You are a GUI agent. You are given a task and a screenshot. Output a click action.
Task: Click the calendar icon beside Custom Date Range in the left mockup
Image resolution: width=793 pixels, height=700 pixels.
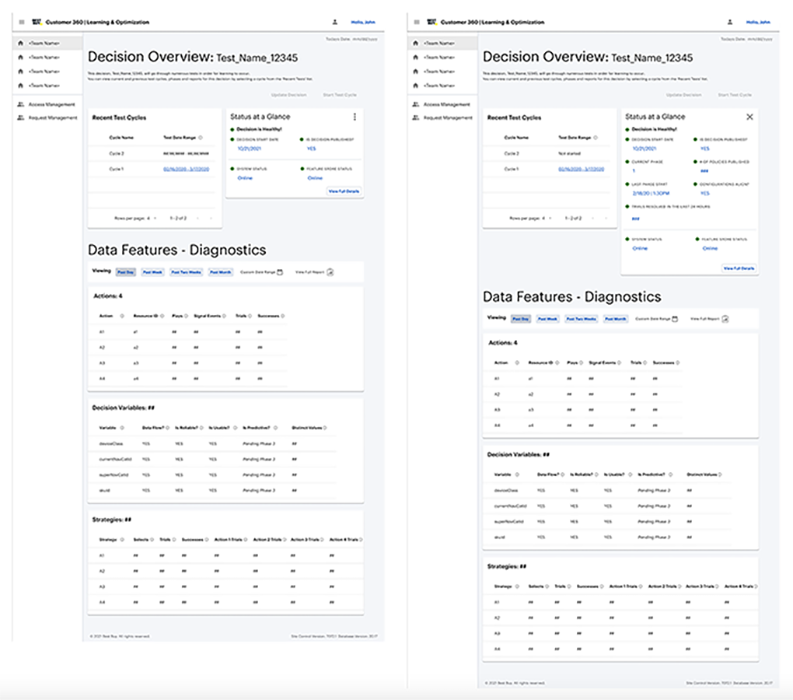click(x=280, y=271)
